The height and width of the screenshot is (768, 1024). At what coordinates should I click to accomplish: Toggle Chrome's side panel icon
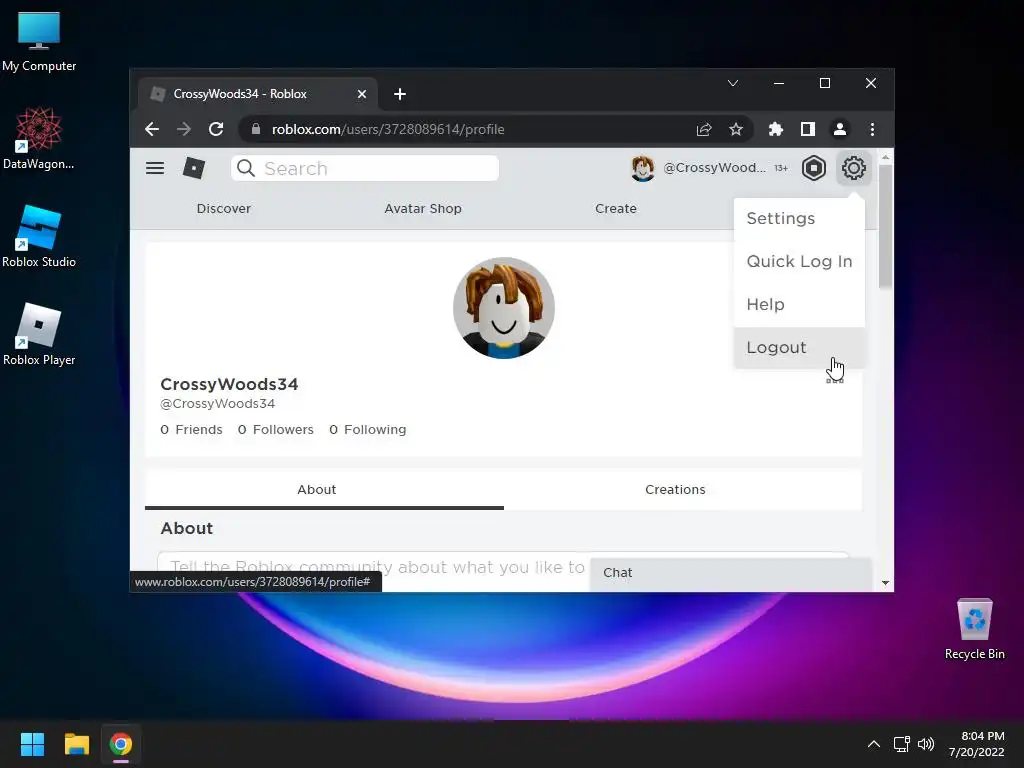[x=808, y=129]
